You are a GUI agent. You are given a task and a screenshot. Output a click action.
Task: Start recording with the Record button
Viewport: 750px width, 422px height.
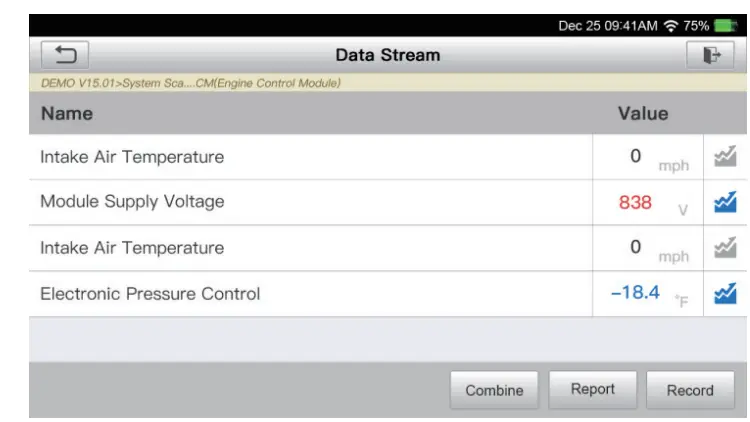[690, 390]
